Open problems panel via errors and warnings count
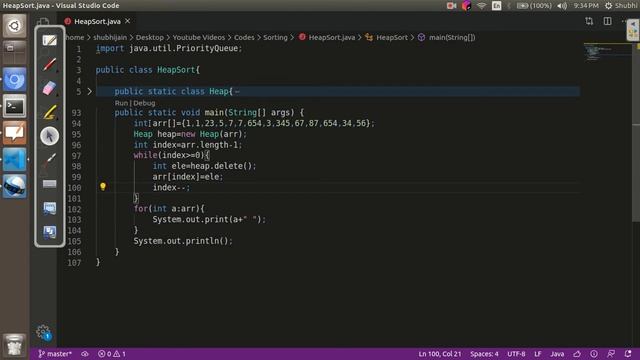Viewport: 640px width, 360px height. pyautogui.click(x=112, y=354)
